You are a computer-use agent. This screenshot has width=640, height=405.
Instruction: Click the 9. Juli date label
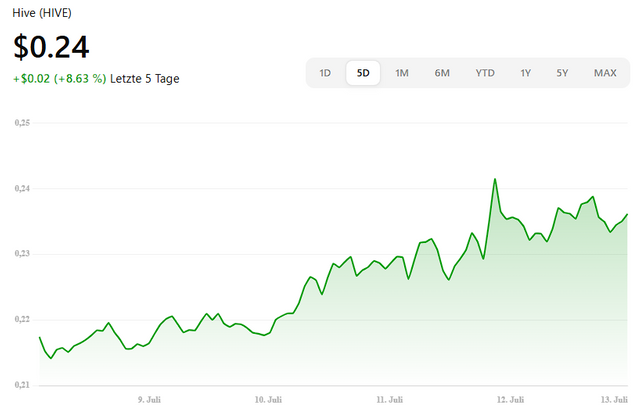pyautogui.click(x=149, y=399)
